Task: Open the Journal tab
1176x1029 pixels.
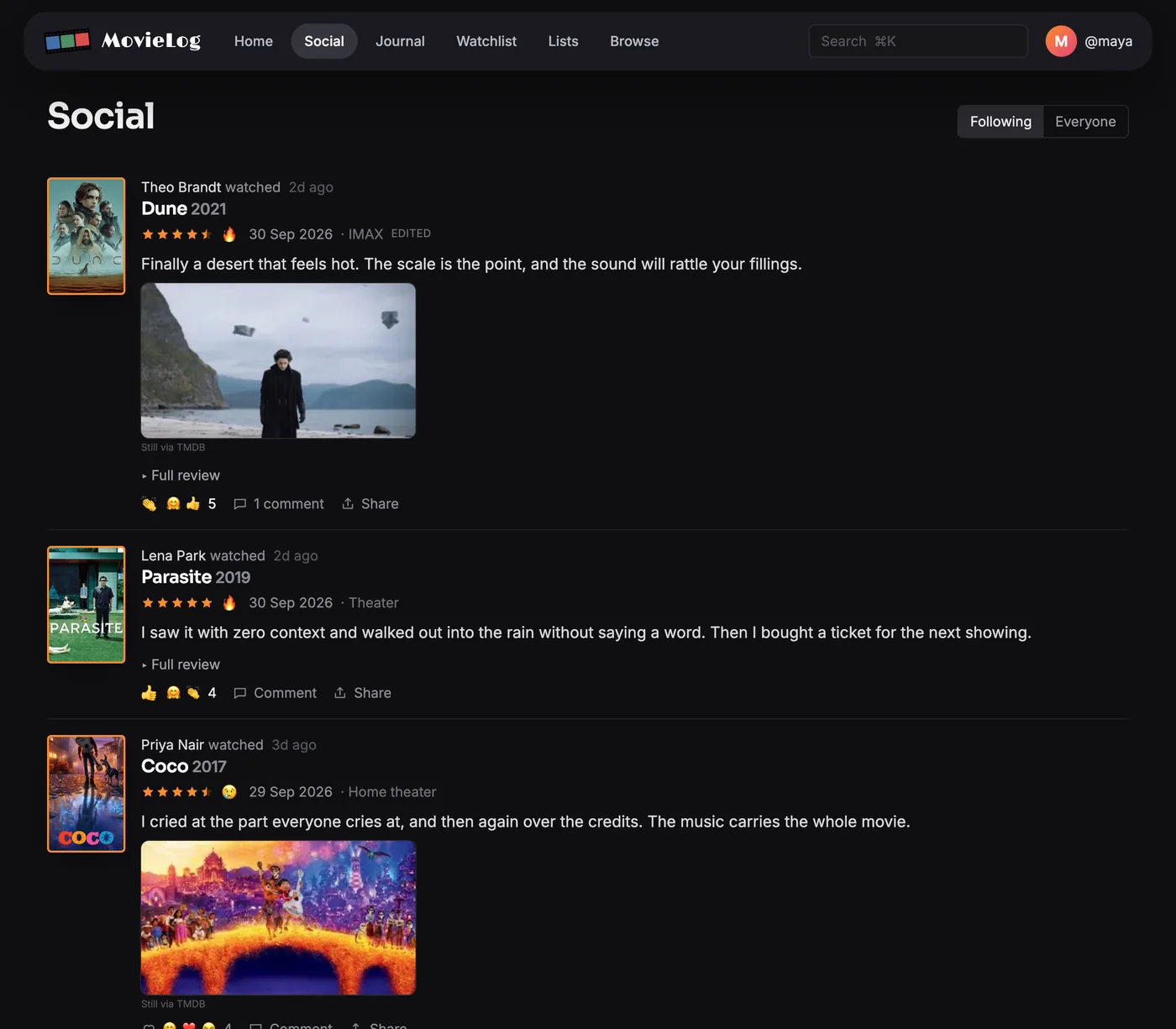Action: pos(400,41)
